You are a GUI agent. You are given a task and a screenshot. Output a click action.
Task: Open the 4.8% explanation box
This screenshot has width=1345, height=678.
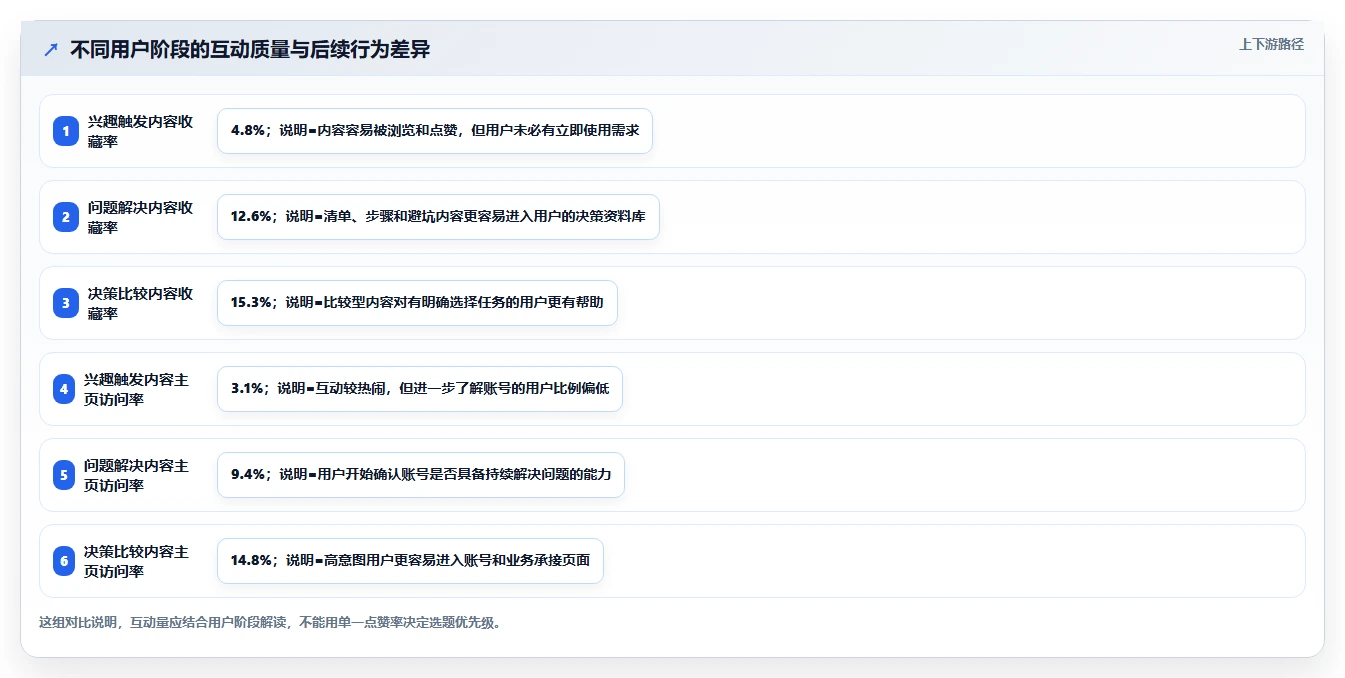(x=435, y=131)
